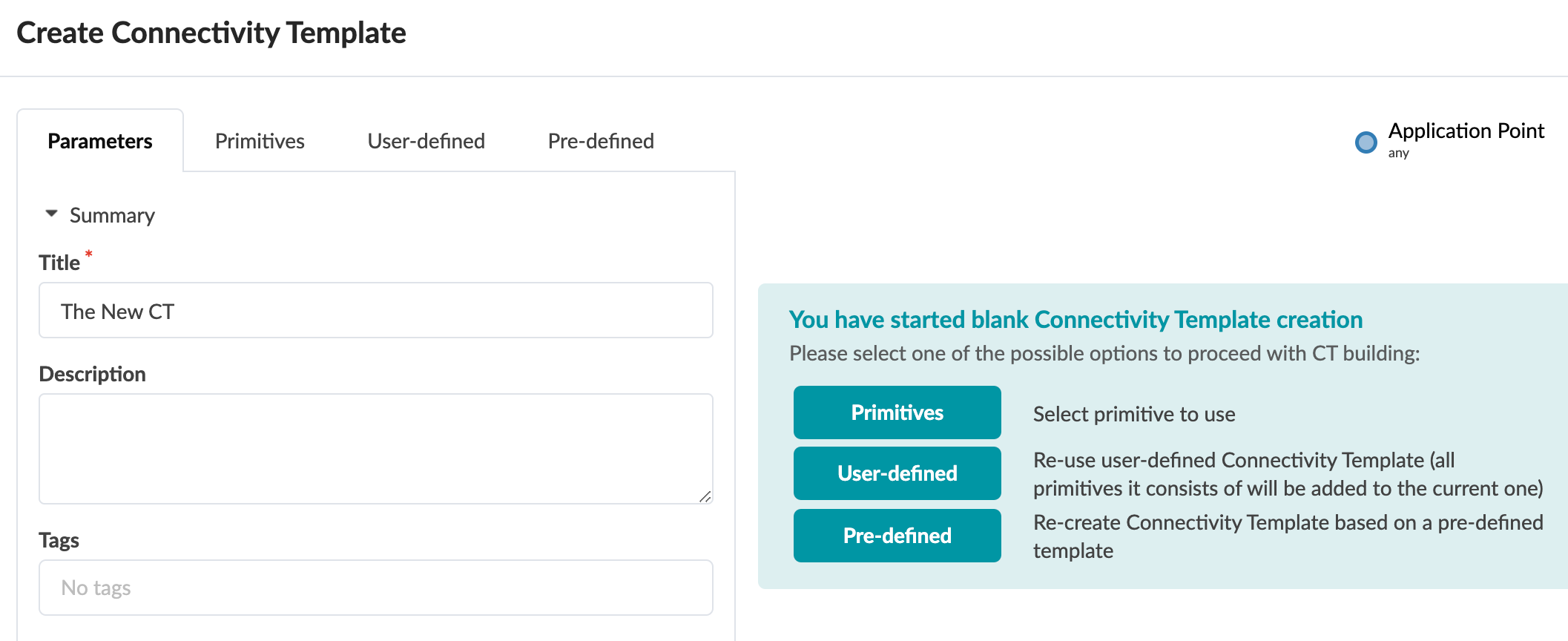Click the red asterisk beside Title
Screen dimensions: 1568x641
click(x=88, y=254)
